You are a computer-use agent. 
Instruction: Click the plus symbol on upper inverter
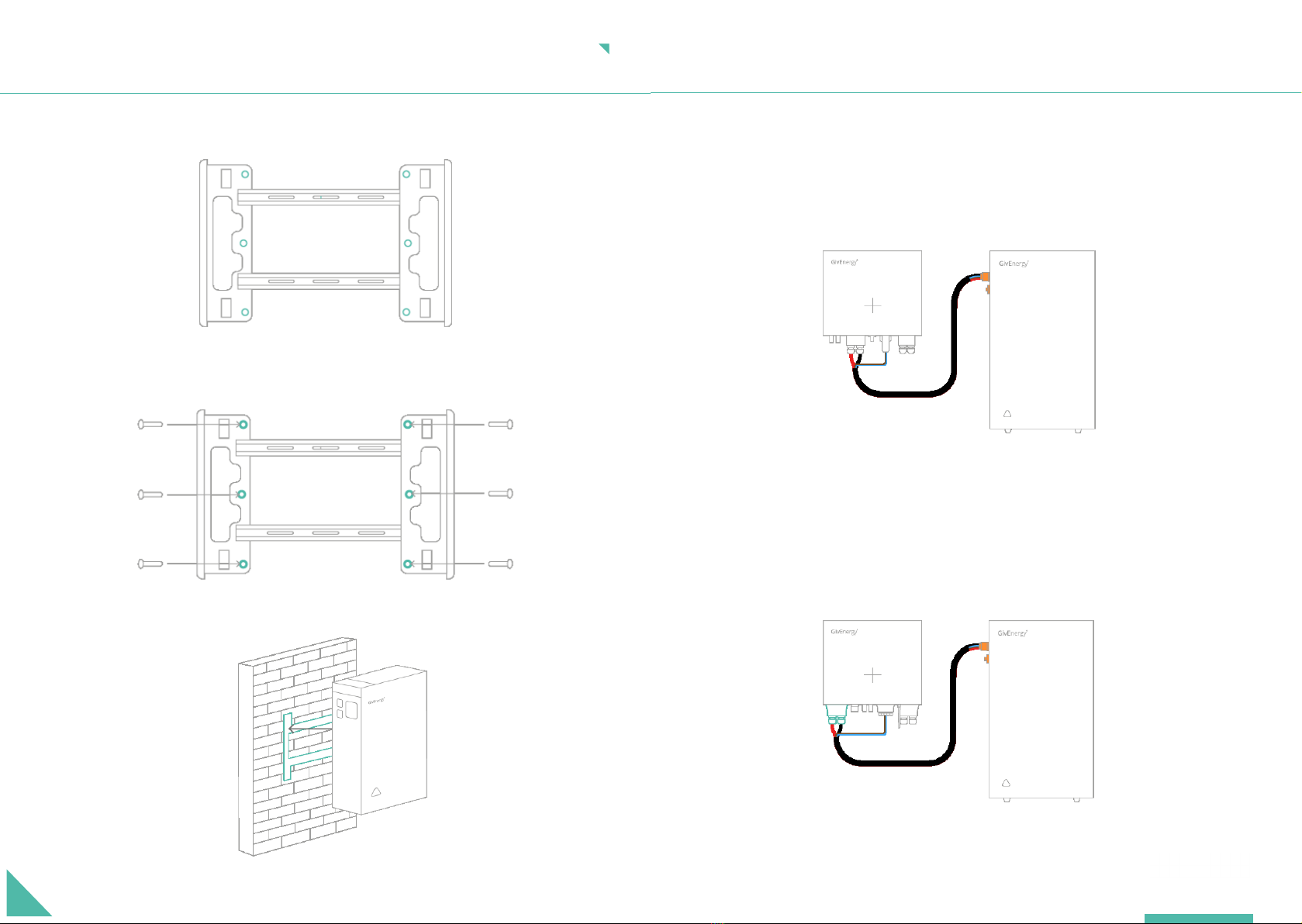[872, 305]
